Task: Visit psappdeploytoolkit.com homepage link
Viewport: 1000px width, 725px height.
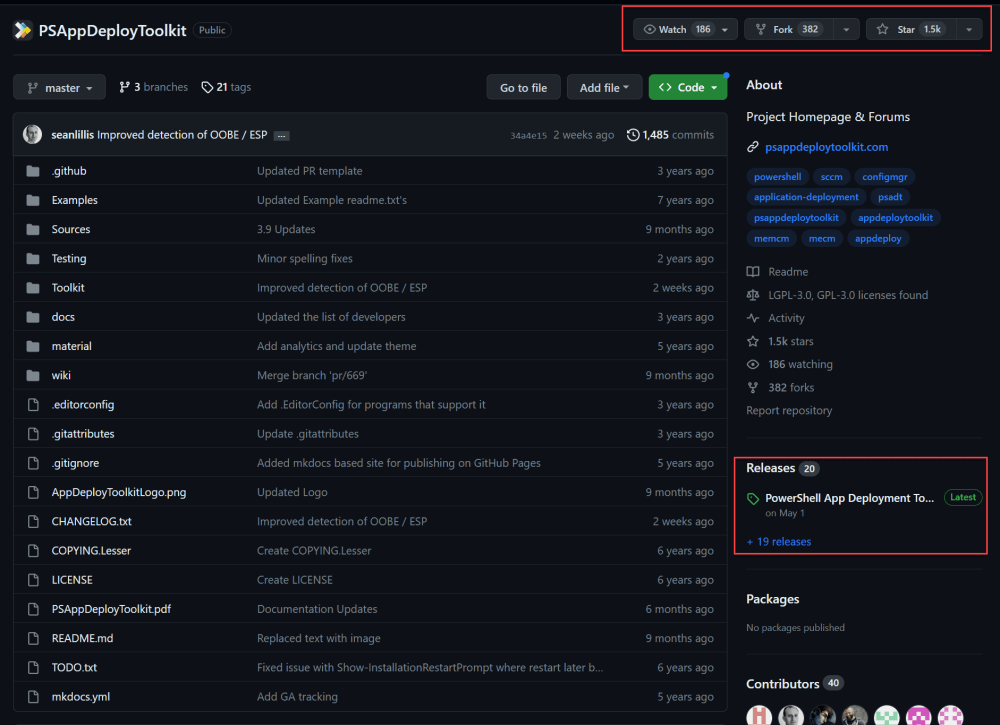Action: click(827, 147)
